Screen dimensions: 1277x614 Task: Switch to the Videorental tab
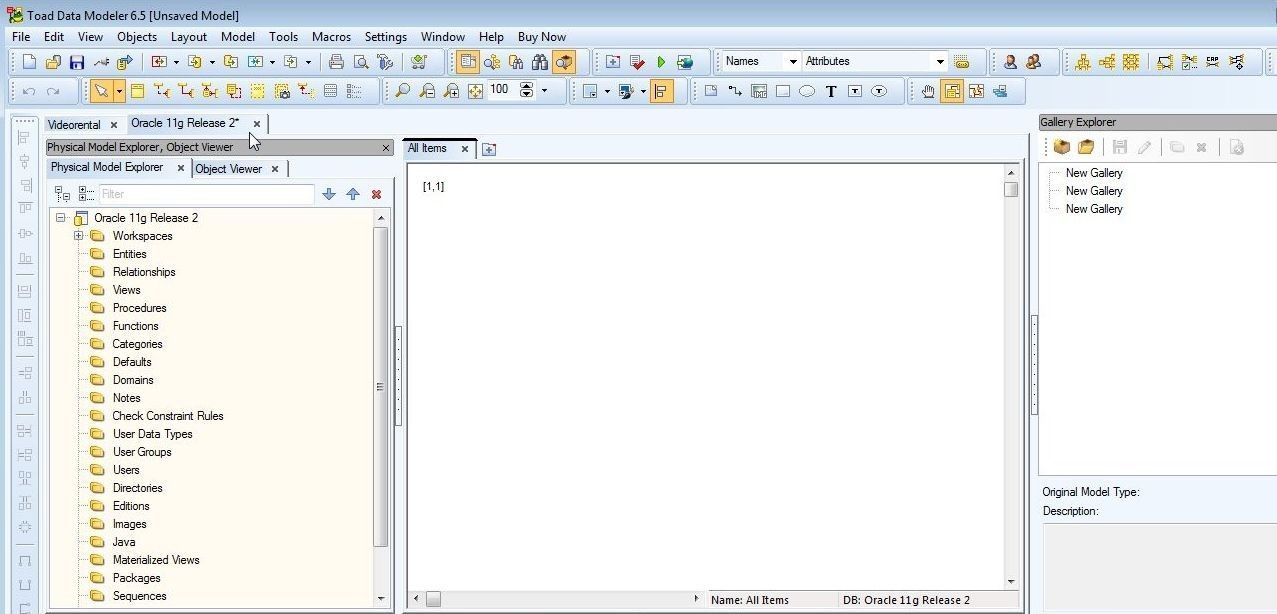[74, 125]
